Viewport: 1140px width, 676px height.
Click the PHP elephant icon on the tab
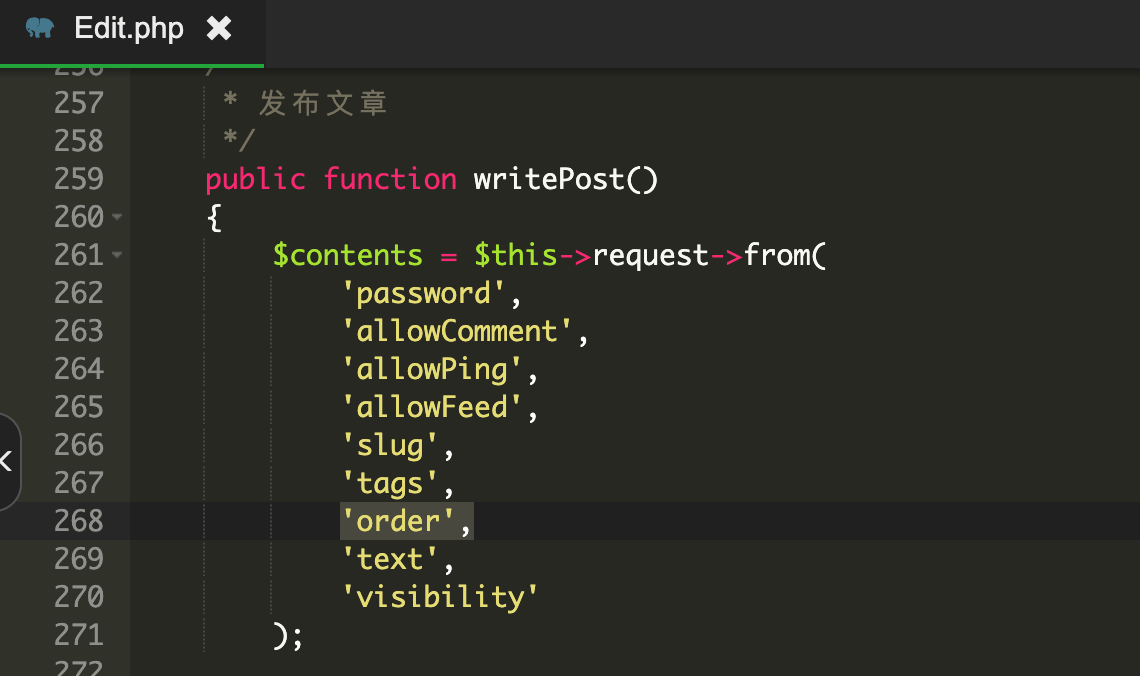click(40, 28)
